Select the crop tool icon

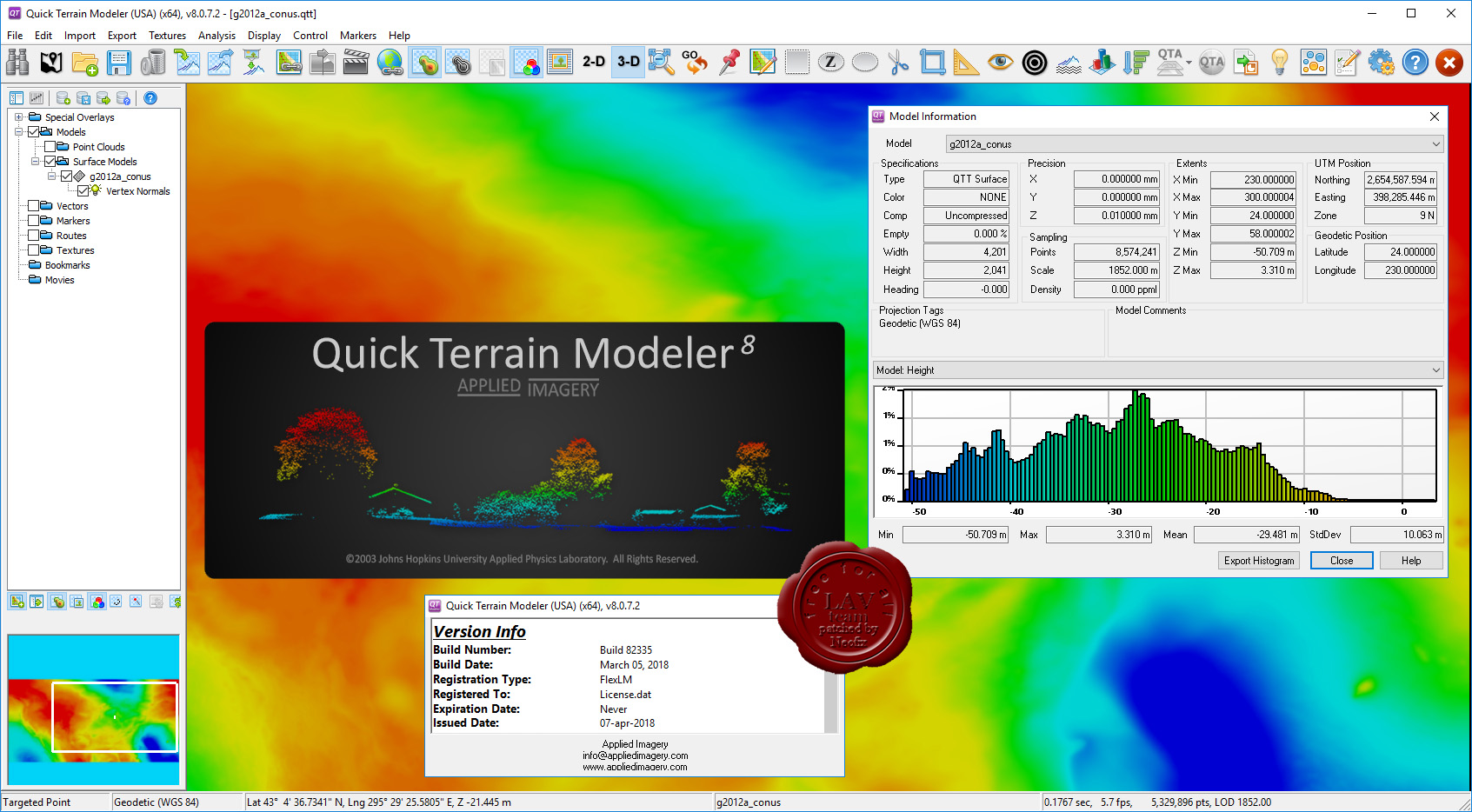pyautogui.click(x=933, y=63)
